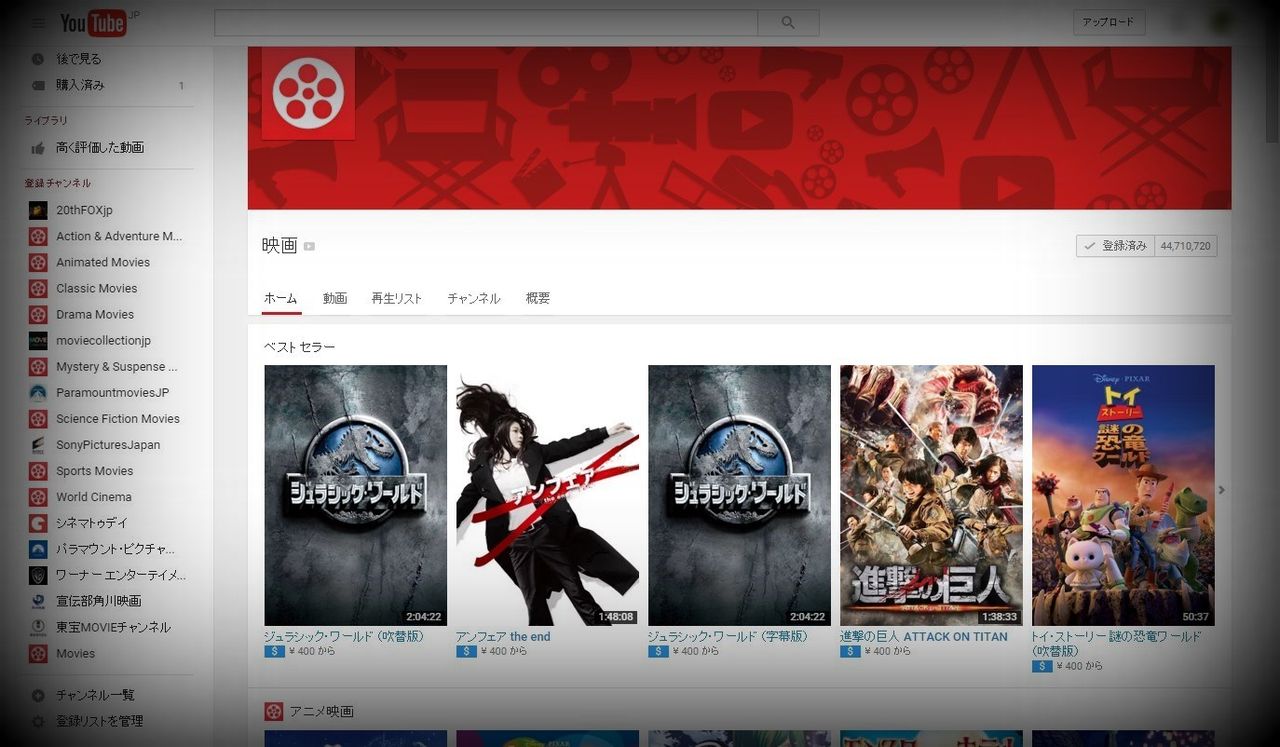
Task: Click Animated Movies film reel icon
Action: 38,262
